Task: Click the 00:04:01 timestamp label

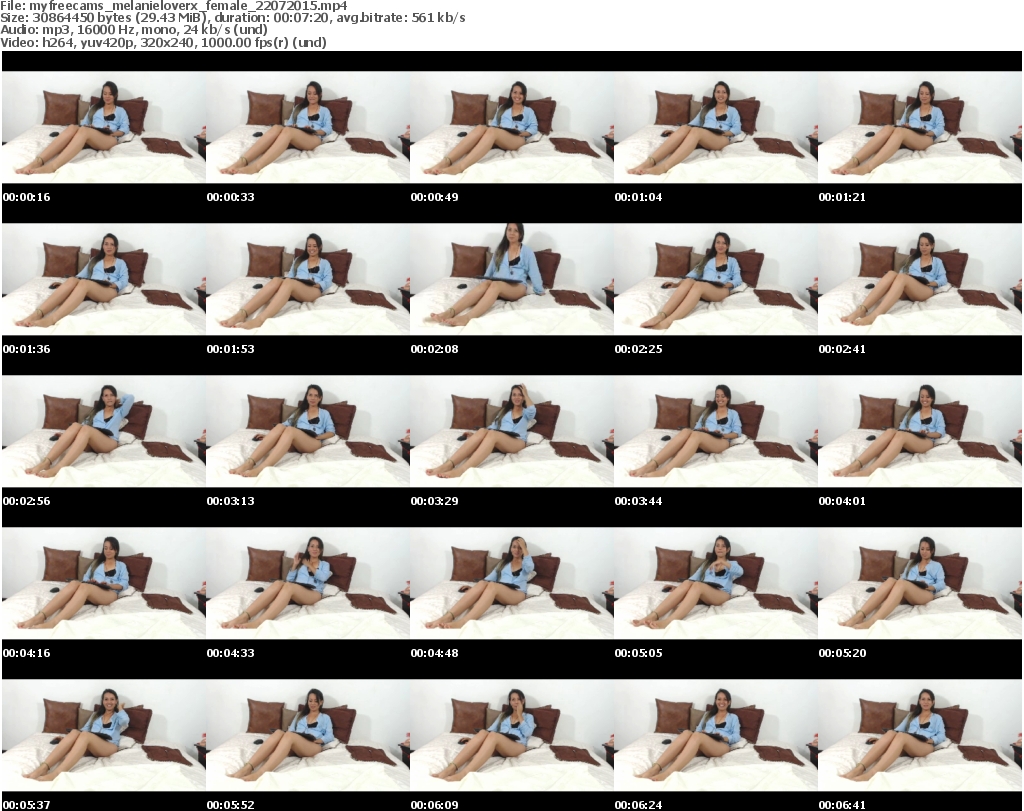Action: (842, 501)
